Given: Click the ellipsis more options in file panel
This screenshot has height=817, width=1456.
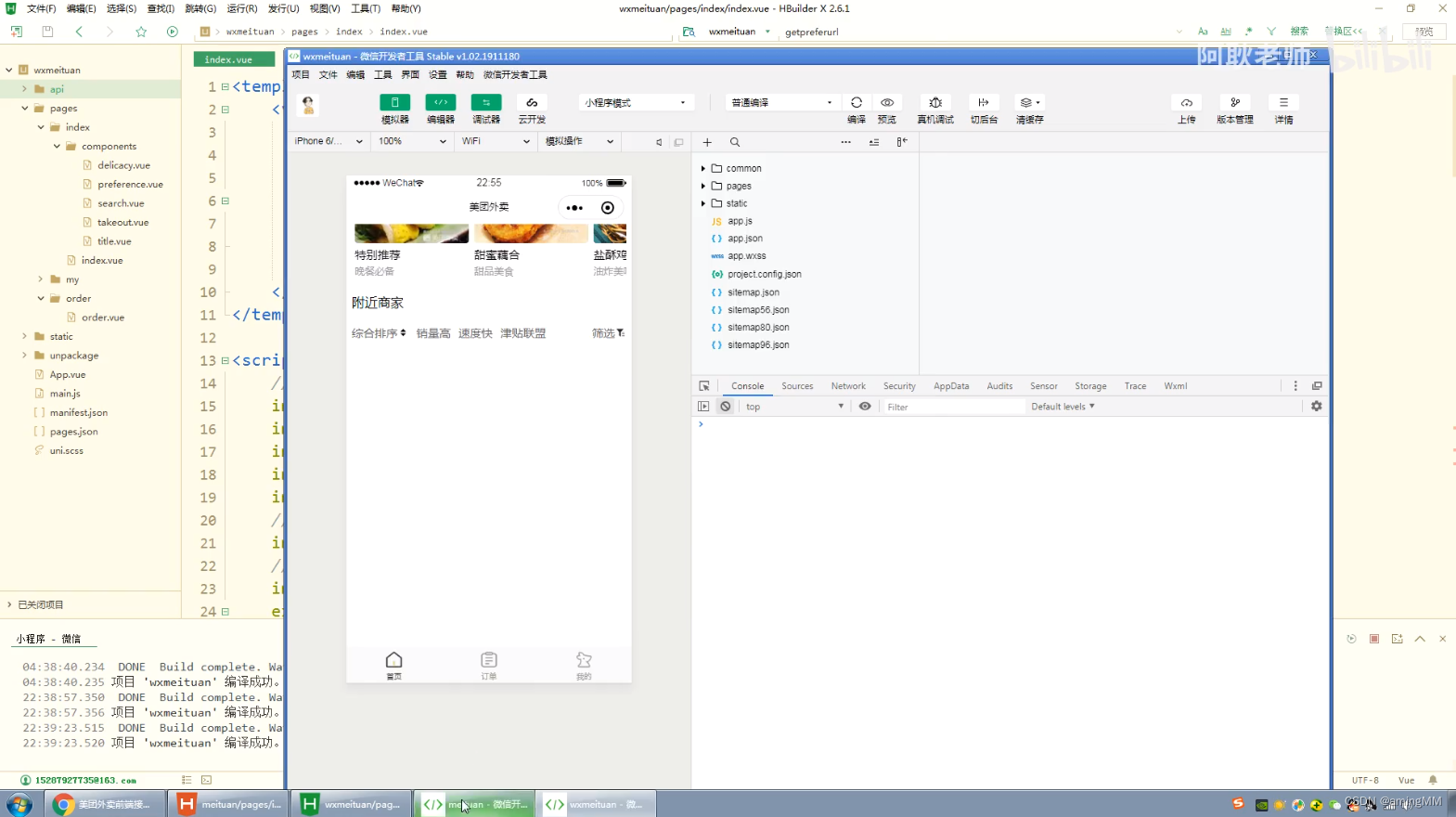Looking at the screenshot, I should 845,142.
